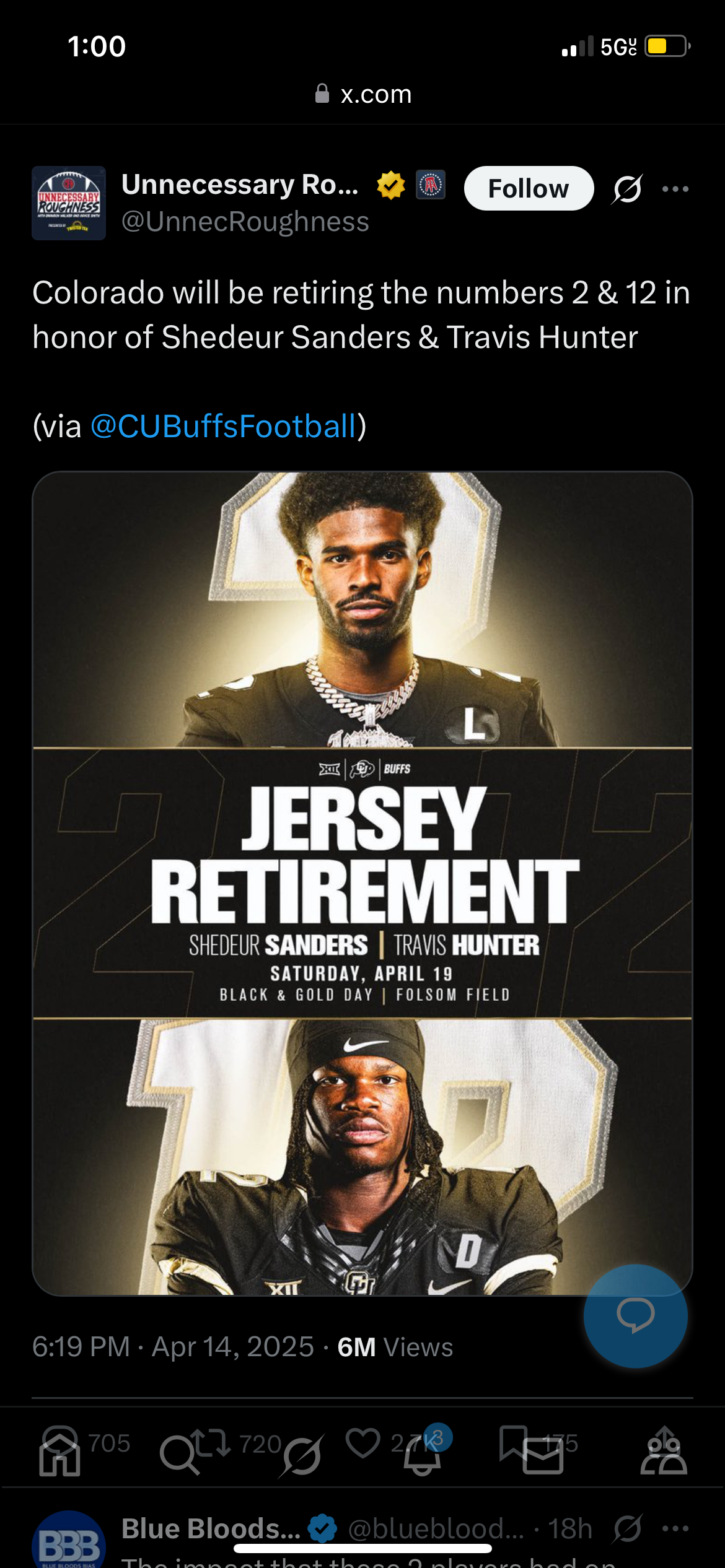Tap the Barstool affiliate badge icon
The image size is (725, 1568).
pyautogui.click(x=431, y=185)
